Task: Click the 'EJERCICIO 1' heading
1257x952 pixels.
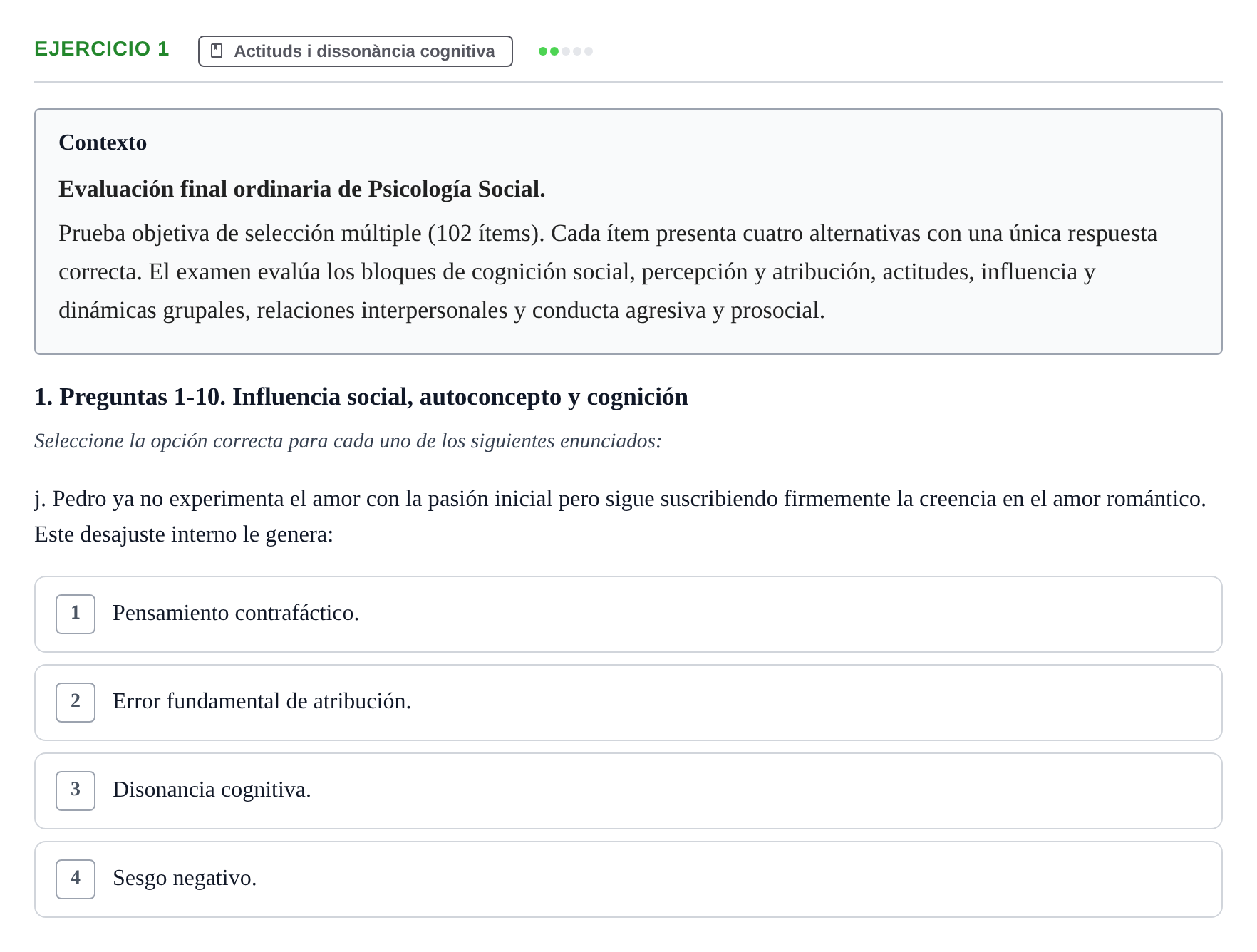Action: (x=102, y=49)
